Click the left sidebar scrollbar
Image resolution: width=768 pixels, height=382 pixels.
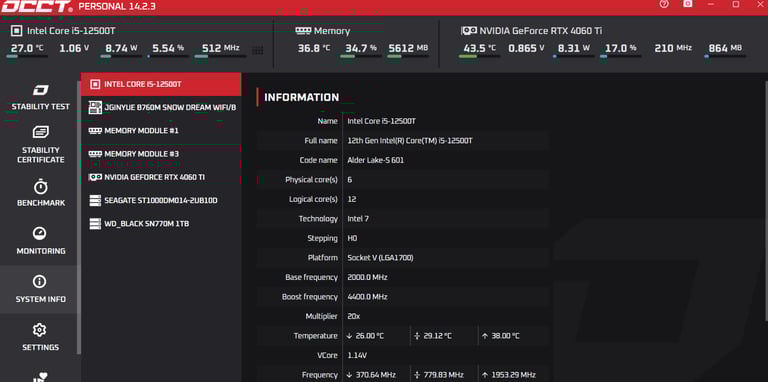click(x=79, y=211)
